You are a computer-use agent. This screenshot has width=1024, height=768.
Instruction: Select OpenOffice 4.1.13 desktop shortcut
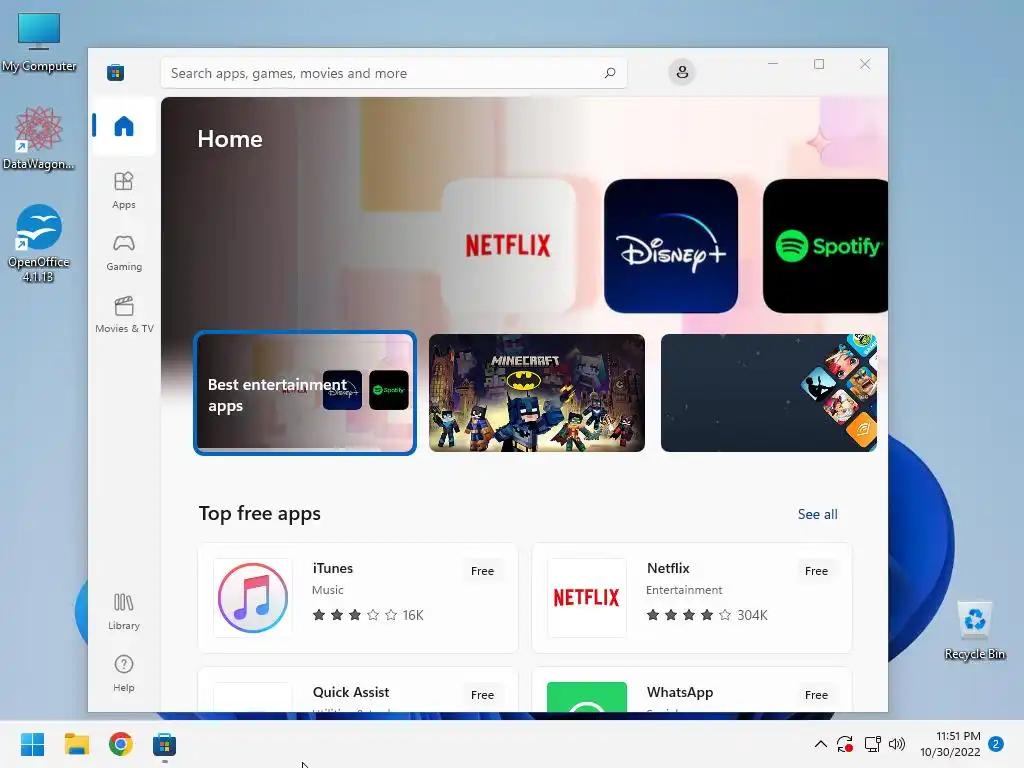pyautogui.click(x=39, y=244)
